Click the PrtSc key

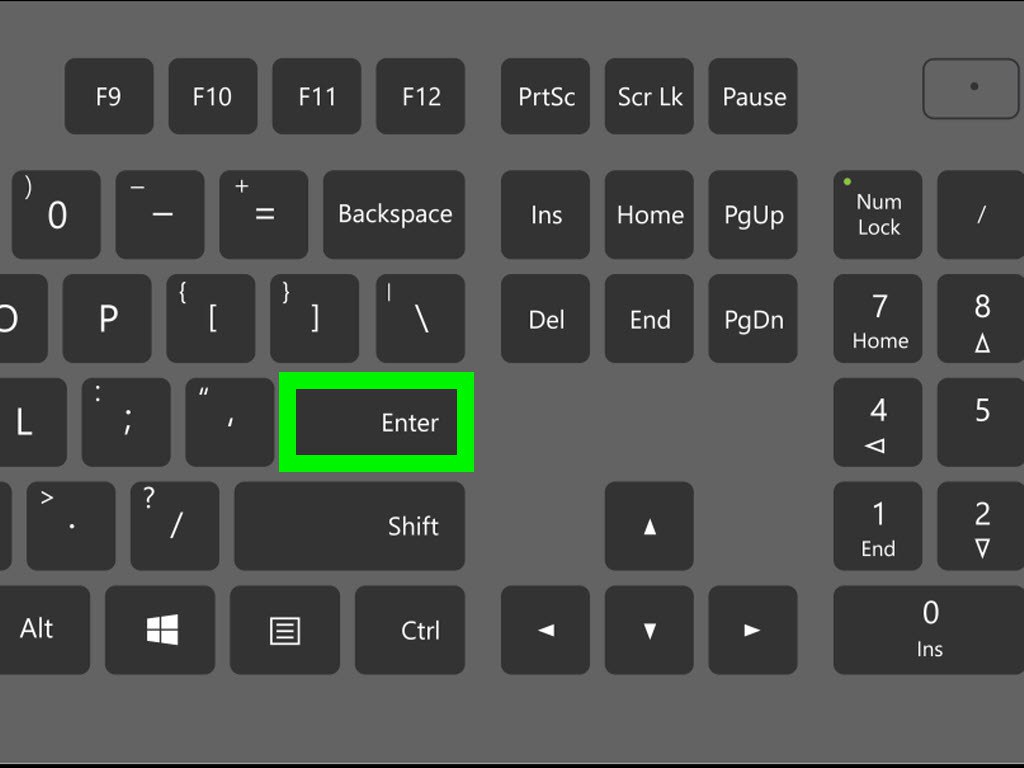pos(545,97)
